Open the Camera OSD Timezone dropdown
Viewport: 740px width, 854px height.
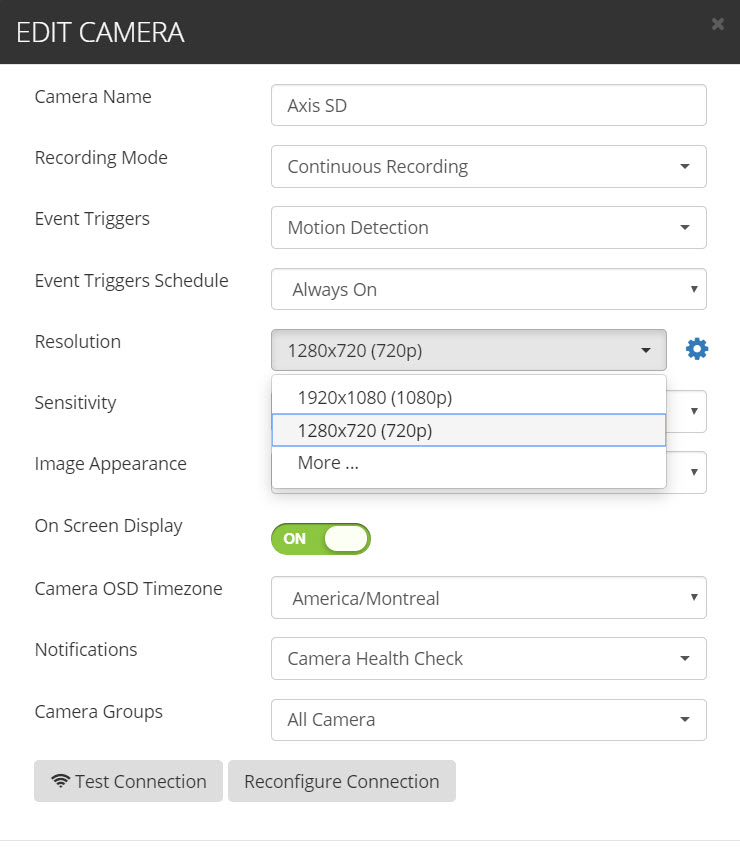click(x=488, y=599)
